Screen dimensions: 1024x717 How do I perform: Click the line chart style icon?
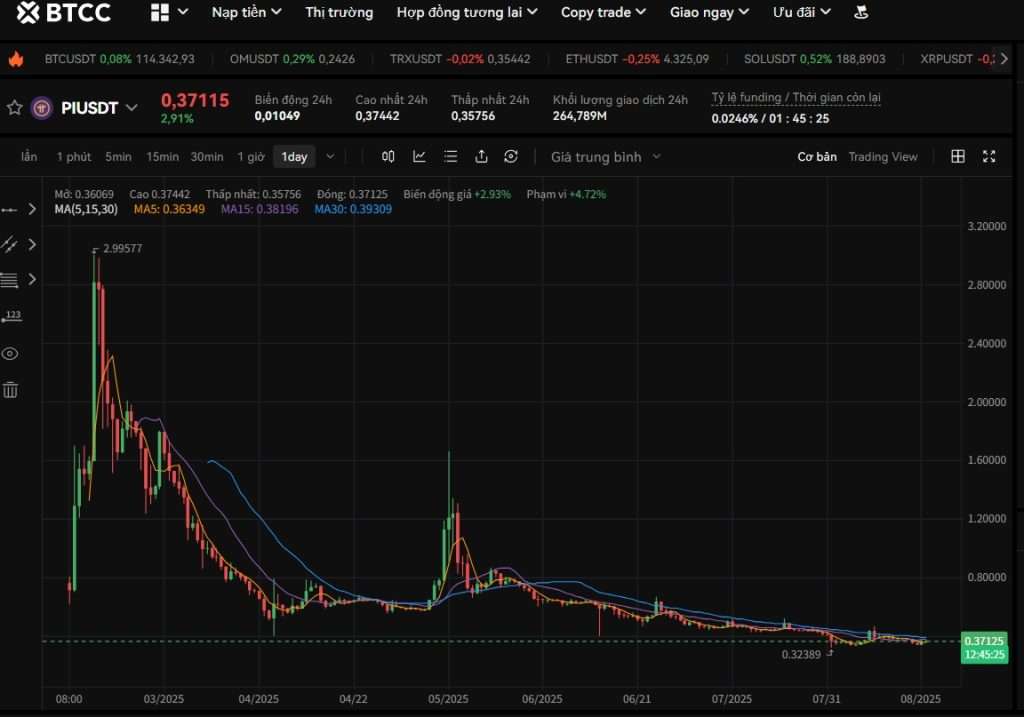tap(419, 157)
